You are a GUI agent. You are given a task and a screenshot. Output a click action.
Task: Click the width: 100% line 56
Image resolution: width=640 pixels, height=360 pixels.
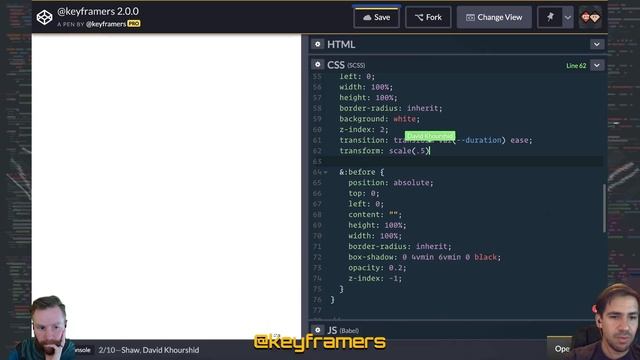(366, 87)
